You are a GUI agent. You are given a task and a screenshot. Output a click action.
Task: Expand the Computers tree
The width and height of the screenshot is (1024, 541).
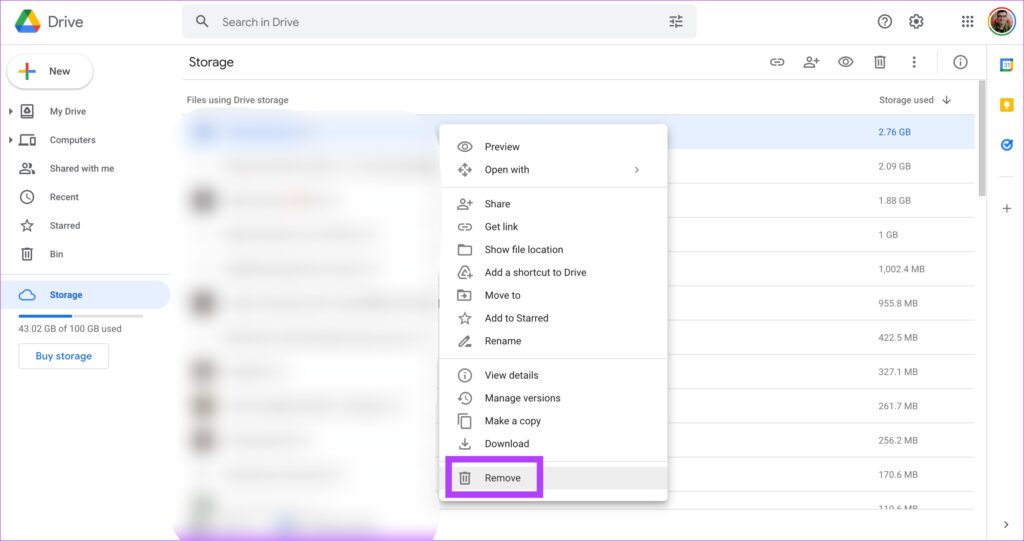(x=10, y=140)
